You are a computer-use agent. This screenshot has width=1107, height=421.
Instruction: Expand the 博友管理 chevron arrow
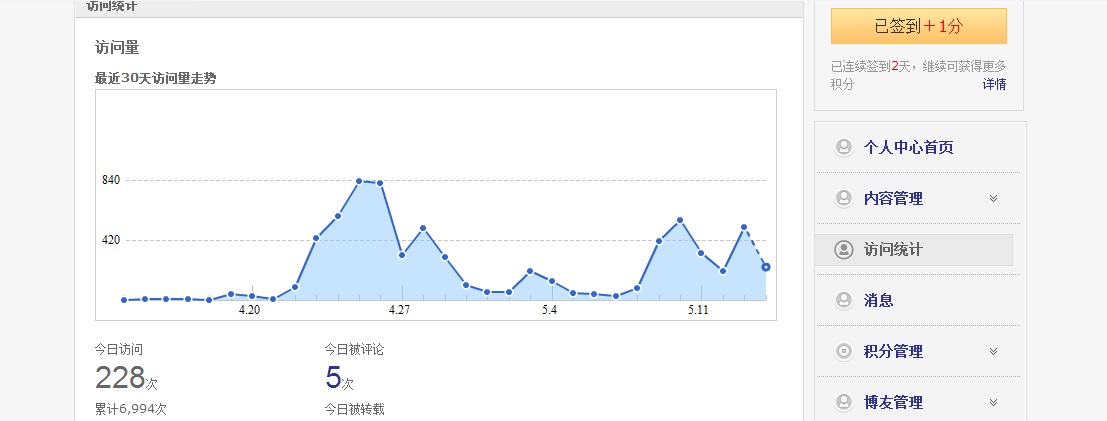(x=993, y=402)
